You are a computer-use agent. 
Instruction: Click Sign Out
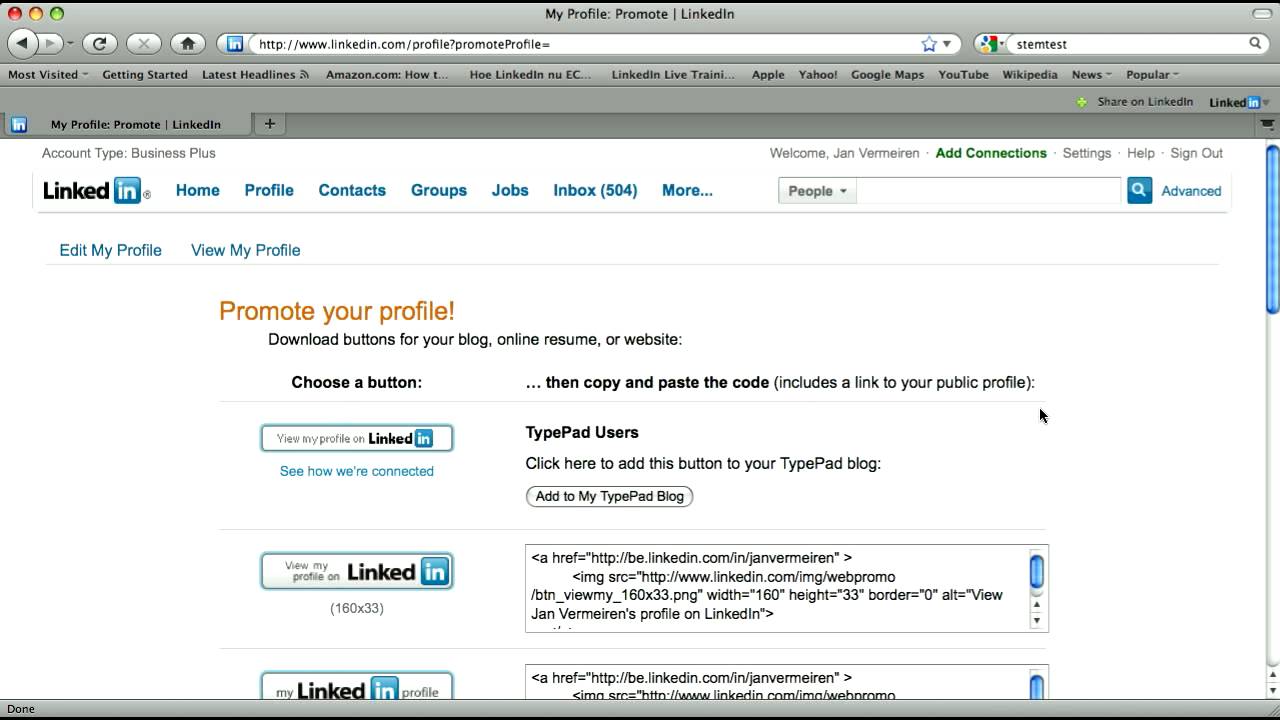[x=1197, y=153]
